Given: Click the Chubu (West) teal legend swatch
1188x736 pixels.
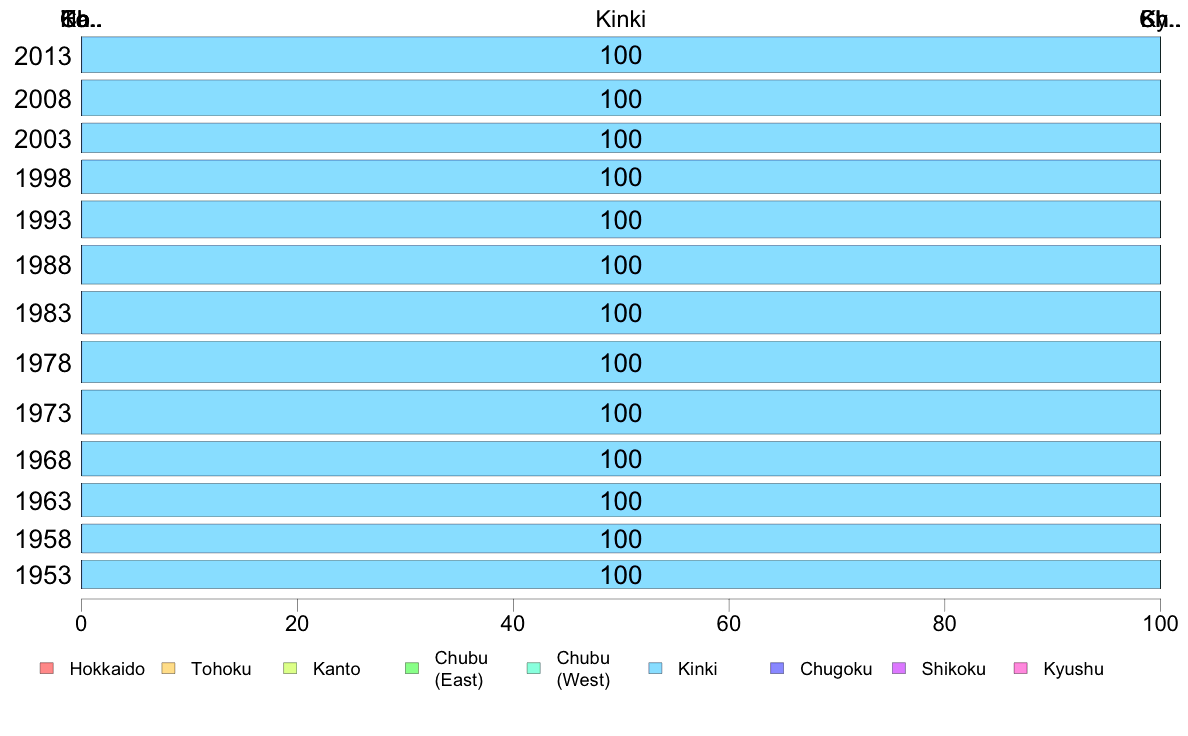Looking at the screenshot, I should tap(533, 669).
